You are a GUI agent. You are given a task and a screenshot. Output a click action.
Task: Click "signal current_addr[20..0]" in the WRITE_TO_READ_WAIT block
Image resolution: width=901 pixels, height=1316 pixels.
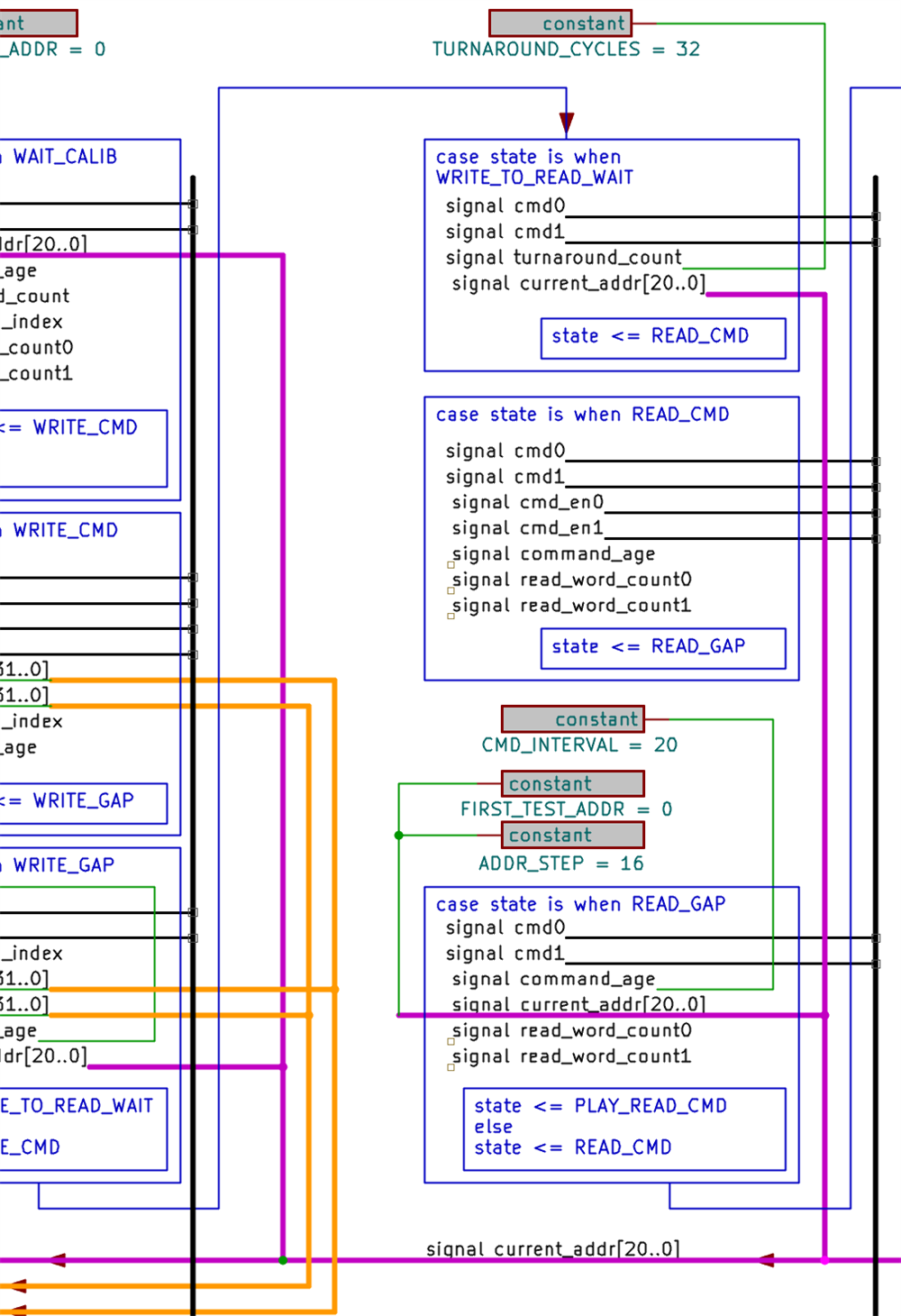click(578, 284)
